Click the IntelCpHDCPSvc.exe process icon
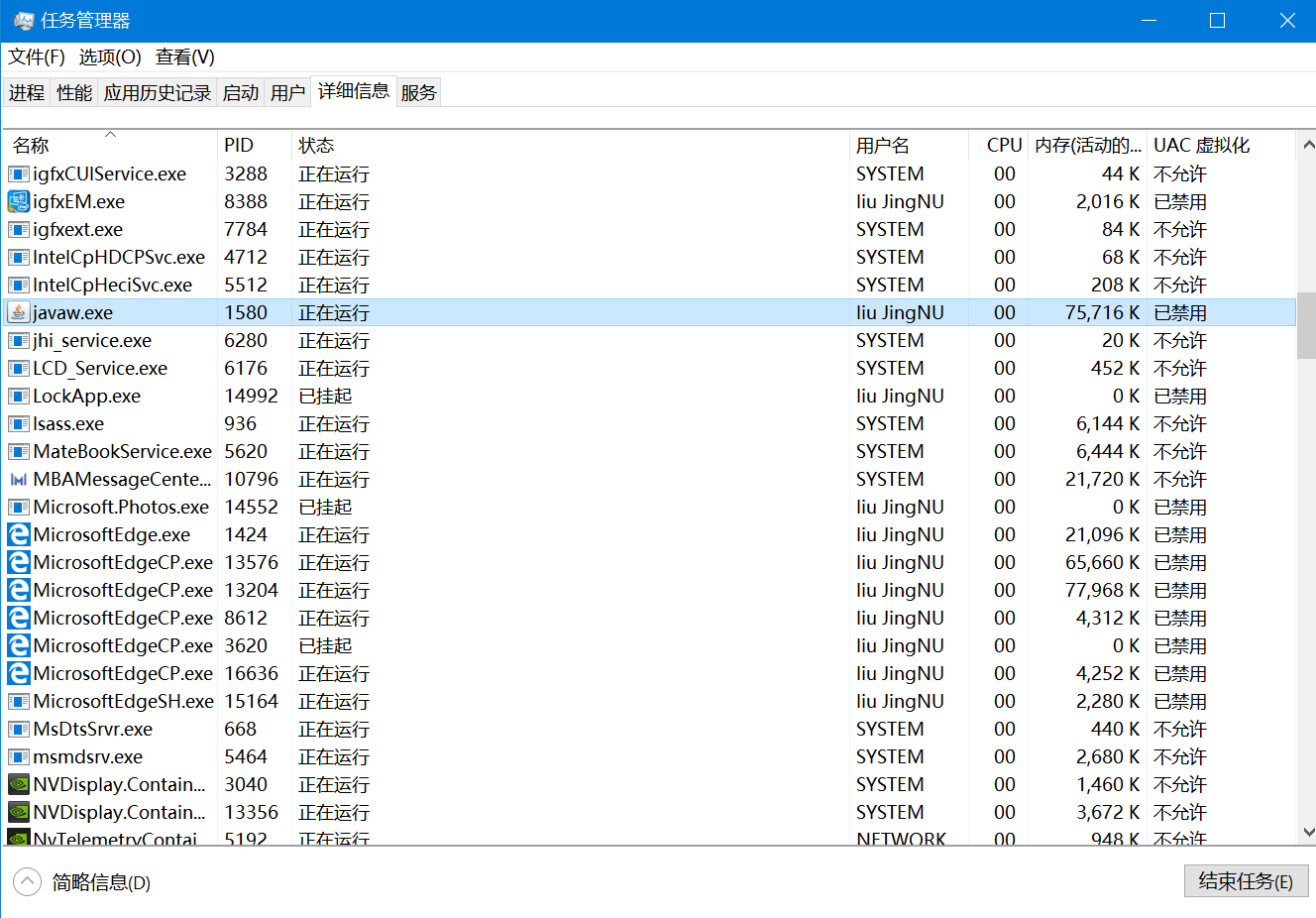1316x918 pixels. click(18, 258)
